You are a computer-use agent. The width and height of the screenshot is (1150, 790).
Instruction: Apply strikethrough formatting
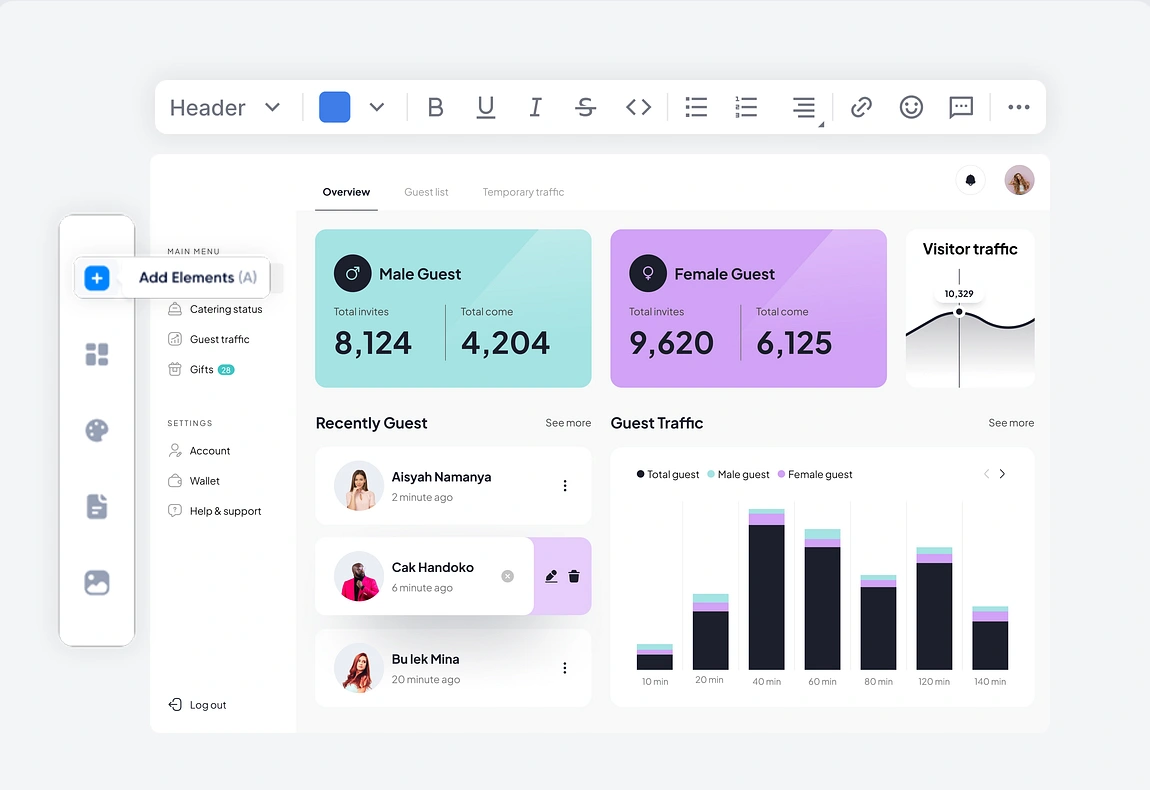click(x=586, y=108)
